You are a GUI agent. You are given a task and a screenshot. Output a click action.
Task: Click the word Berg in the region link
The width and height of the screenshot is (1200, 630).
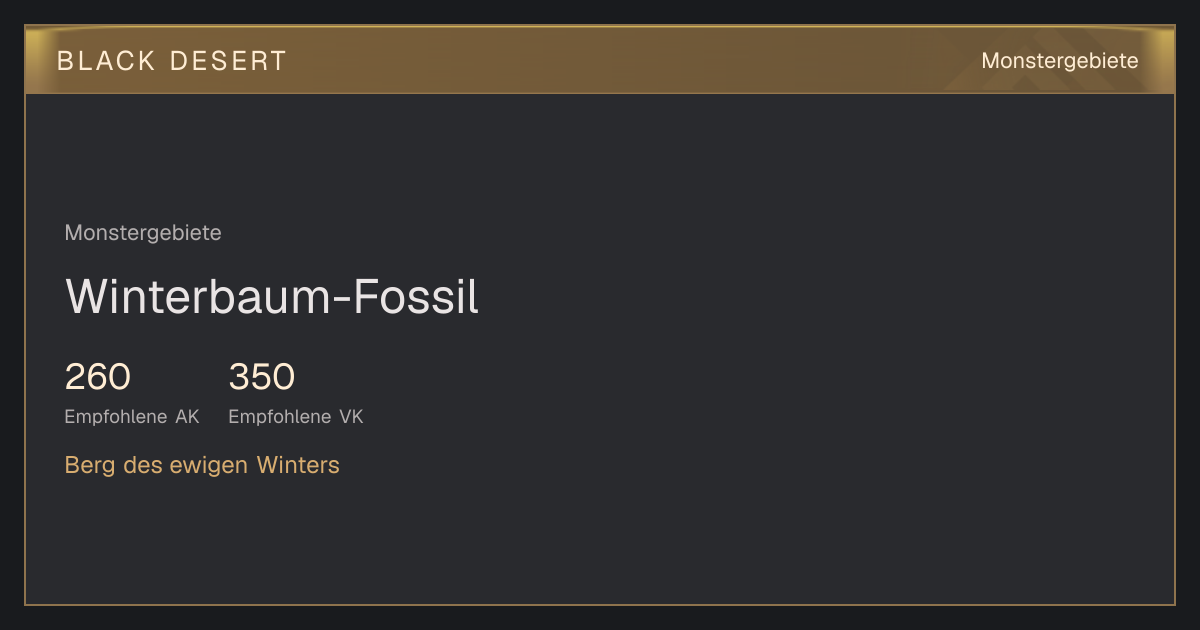(x=88, y=466)
